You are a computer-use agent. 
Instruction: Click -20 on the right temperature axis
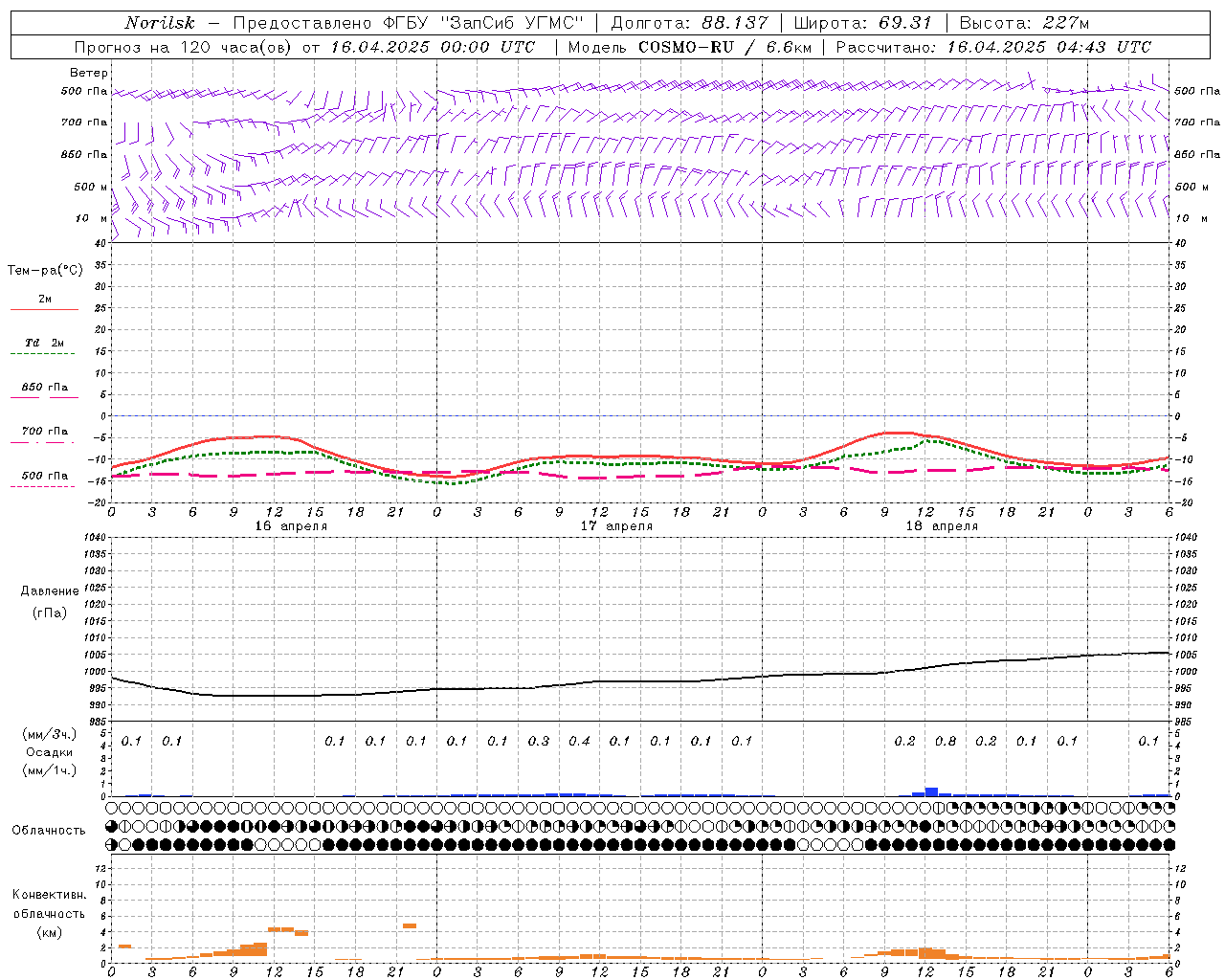pos(1183,502)
